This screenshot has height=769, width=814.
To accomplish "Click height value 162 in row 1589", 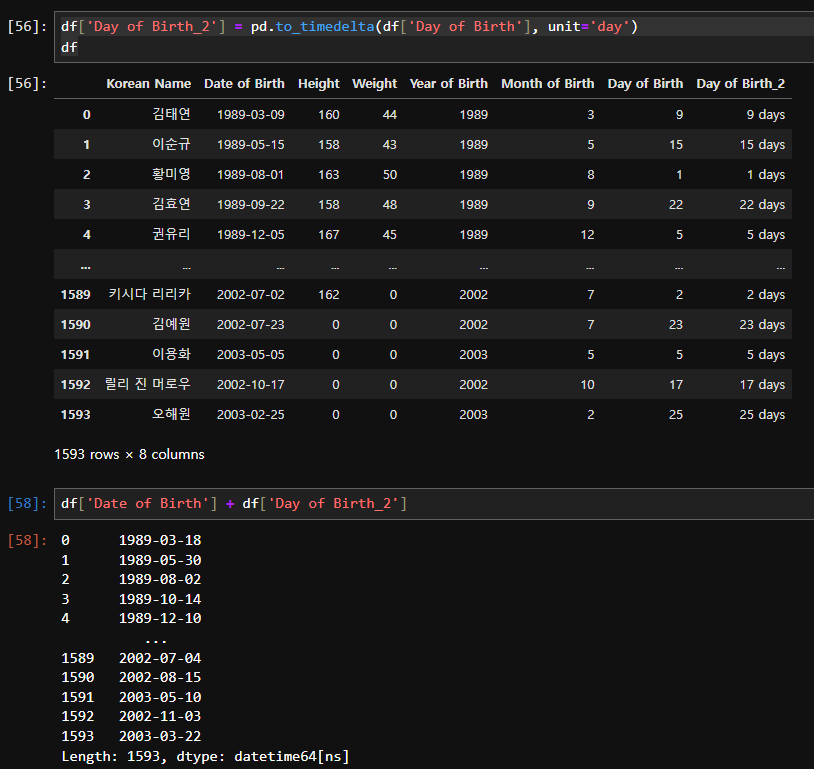I will (329, 295).
